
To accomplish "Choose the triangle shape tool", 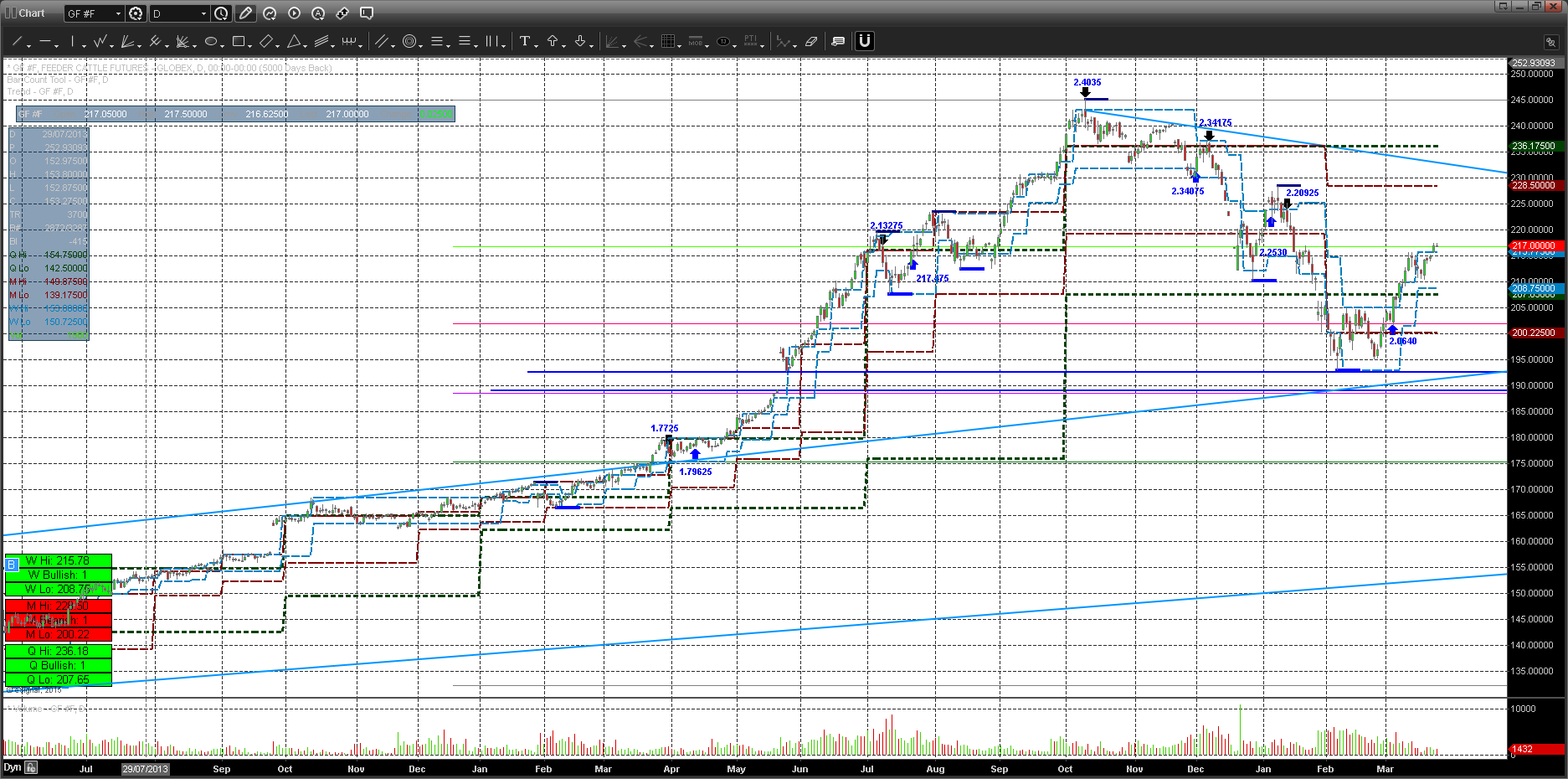I will (294, 41).
